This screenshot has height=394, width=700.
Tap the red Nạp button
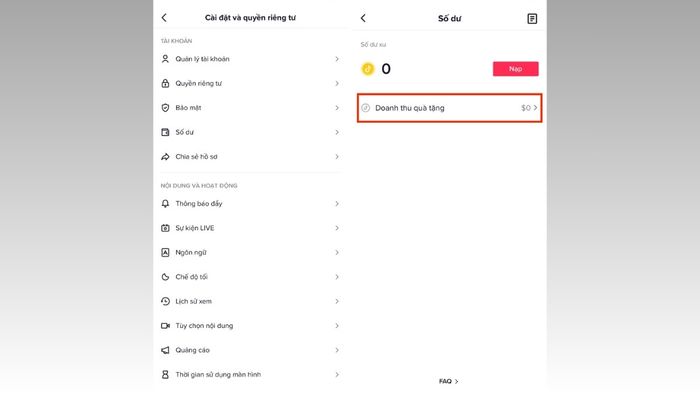(515, 69)
